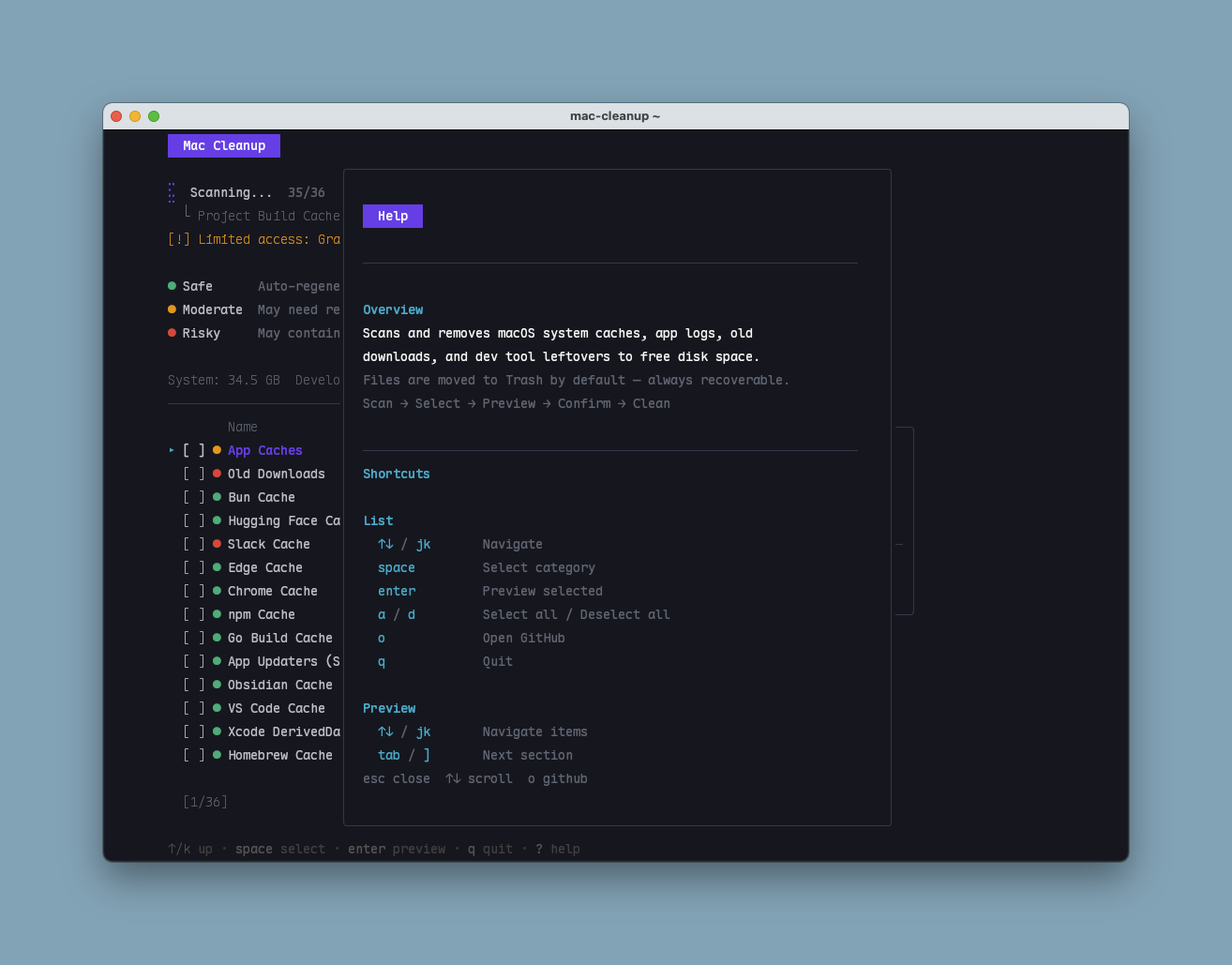1232x965 pixels.
Task: Click the green Safe legend dot
Action: click(x=172, y=286)
